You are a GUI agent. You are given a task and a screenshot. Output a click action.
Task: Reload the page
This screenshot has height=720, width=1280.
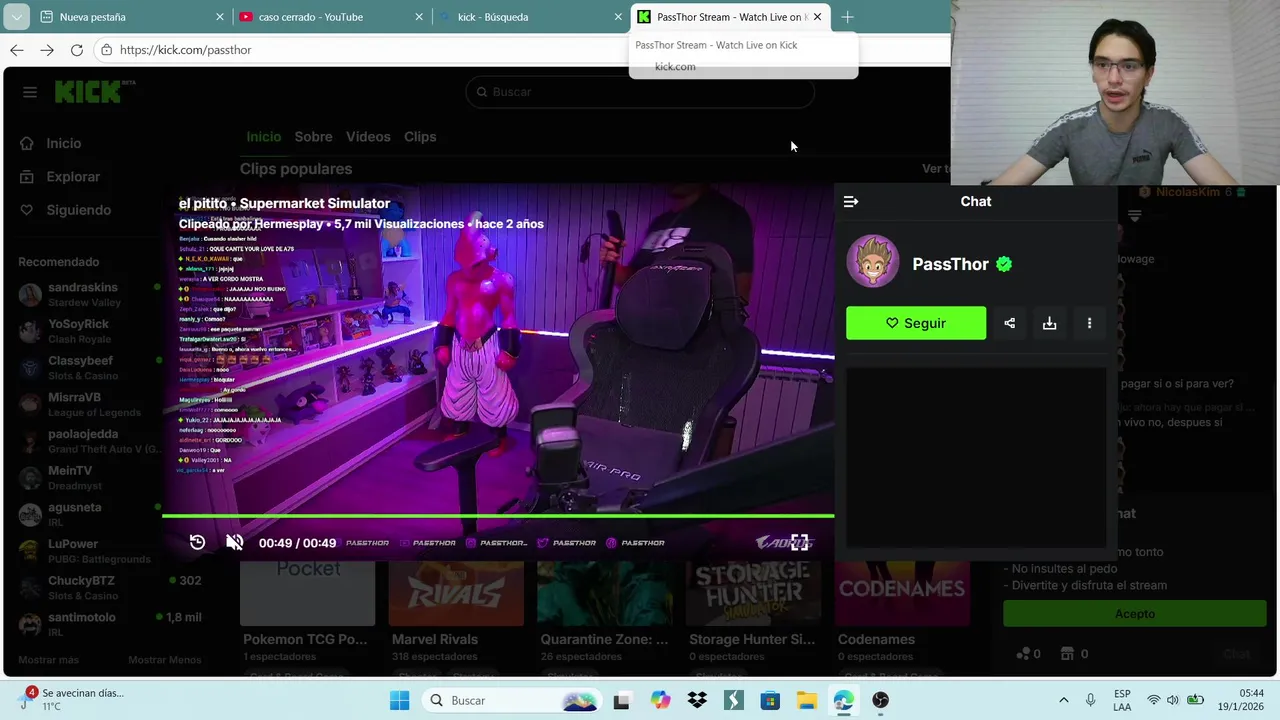(x=77, y=50)
